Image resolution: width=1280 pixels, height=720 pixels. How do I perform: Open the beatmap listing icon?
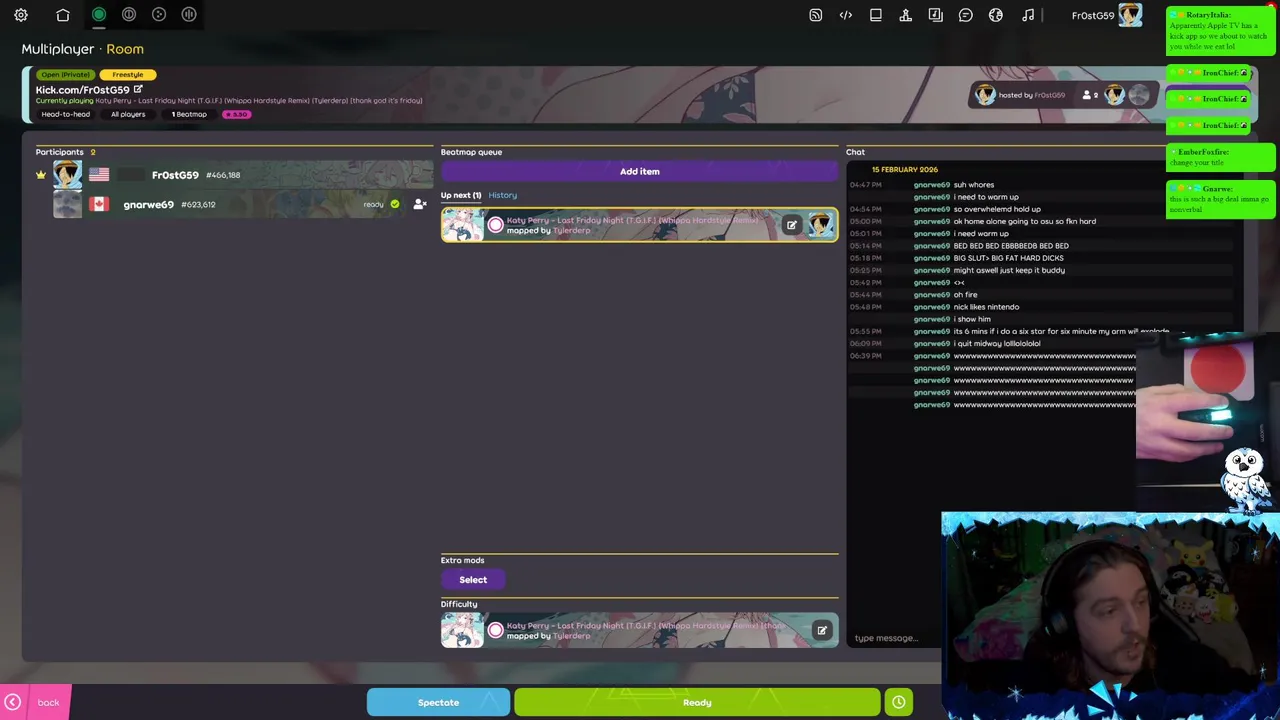pyautogui.click(x=936, y=15)
